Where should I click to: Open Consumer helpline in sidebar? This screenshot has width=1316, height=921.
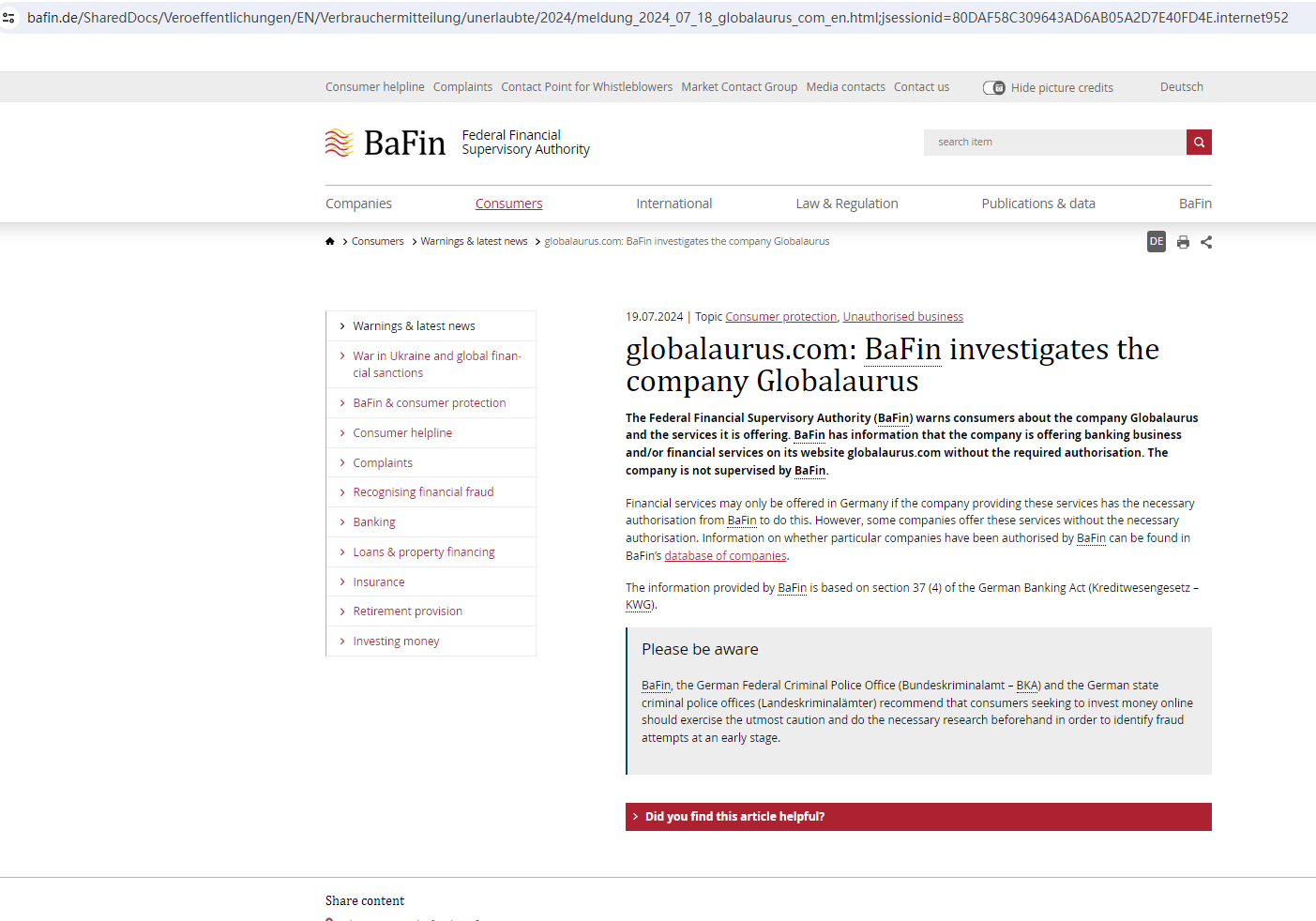[x=402, y=433]
